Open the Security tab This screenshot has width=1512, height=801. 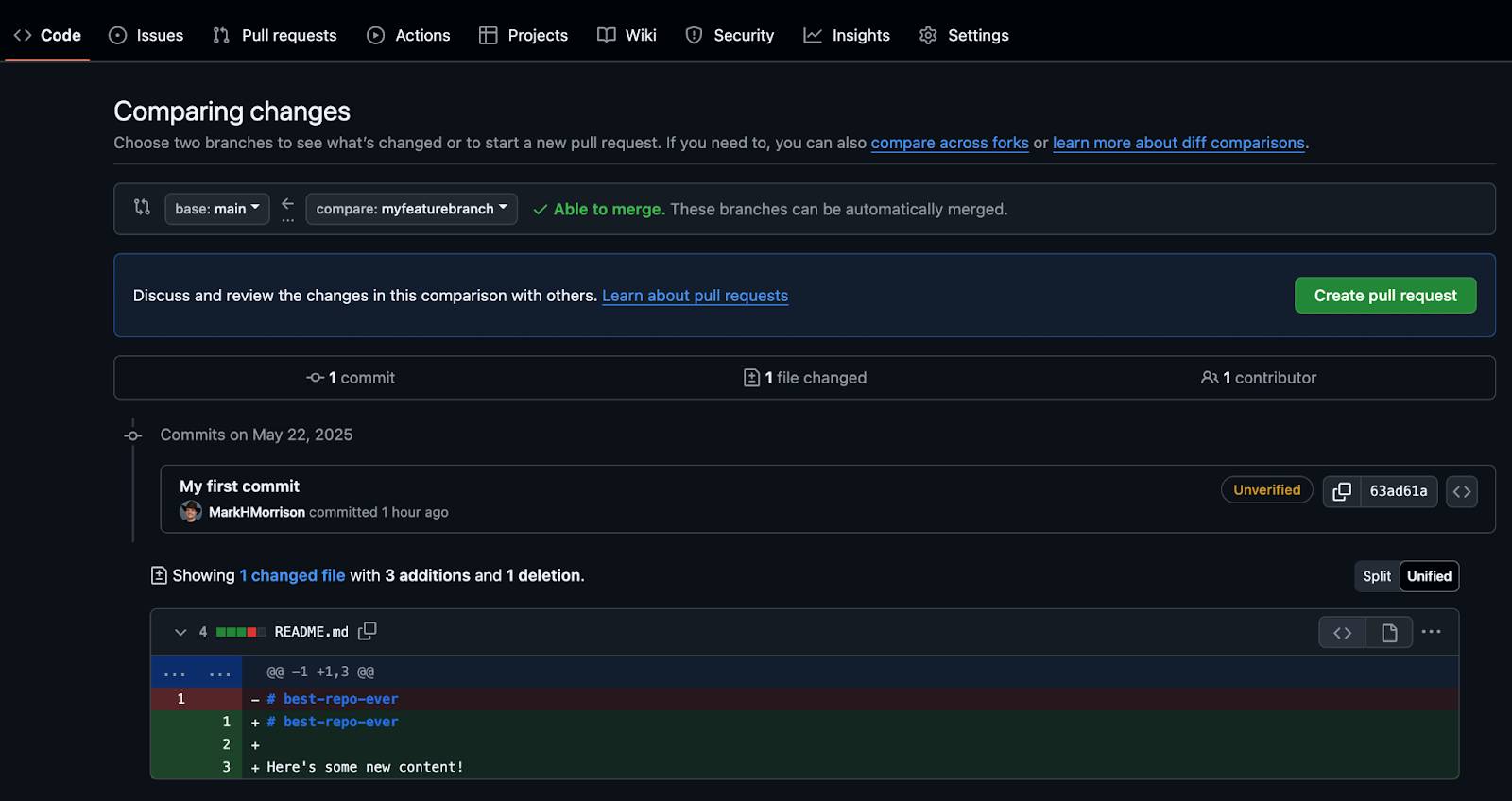coord(730,35)
